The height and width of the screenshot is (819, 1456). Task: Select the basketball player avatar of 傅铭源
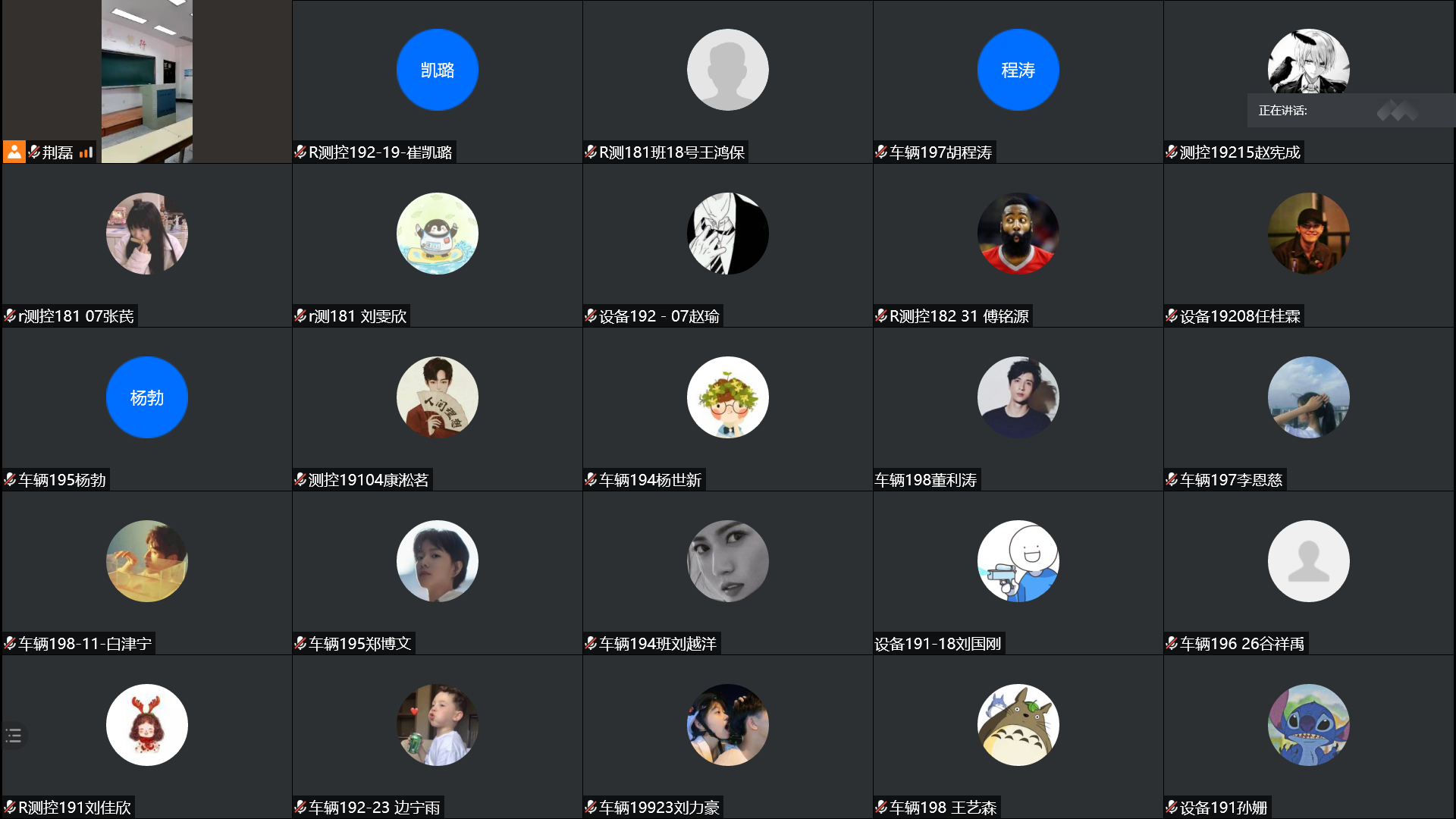1018,234
